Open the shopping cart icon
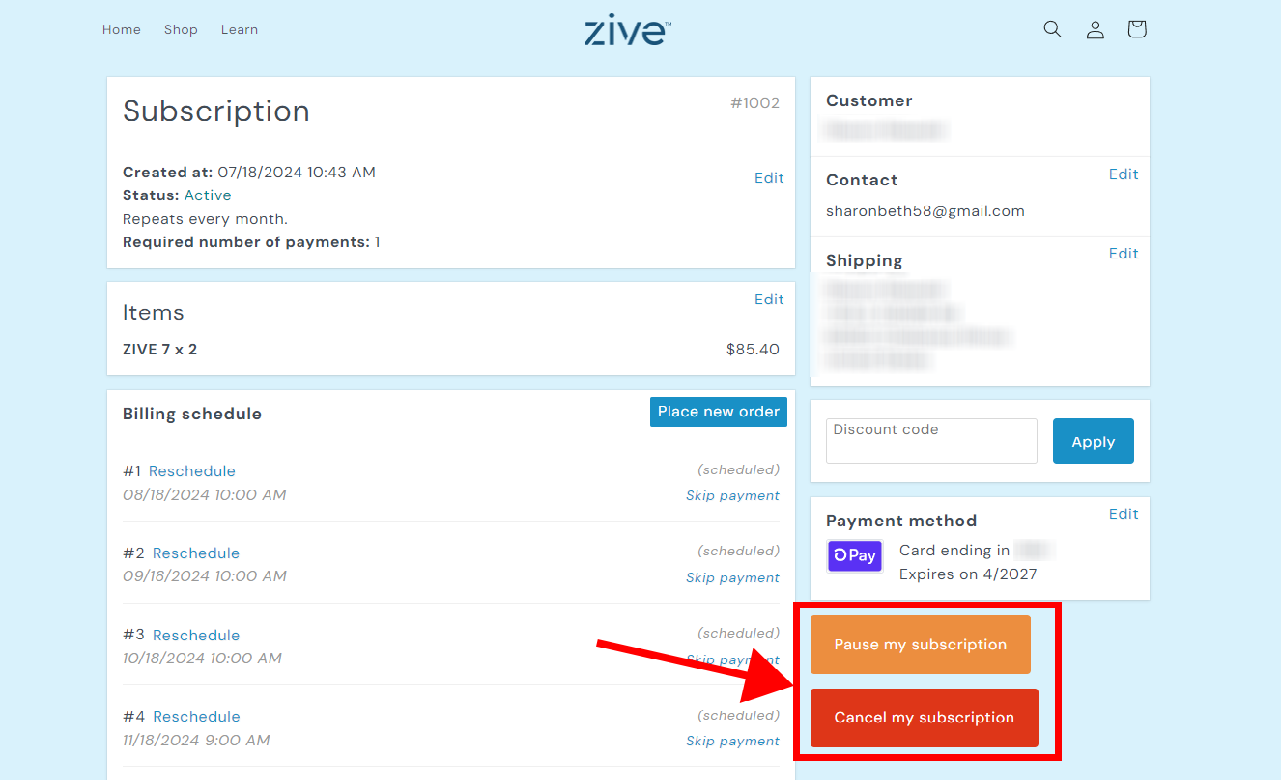The height and width of the screenshot is (780, 1281). click(x=1137, y=29)
